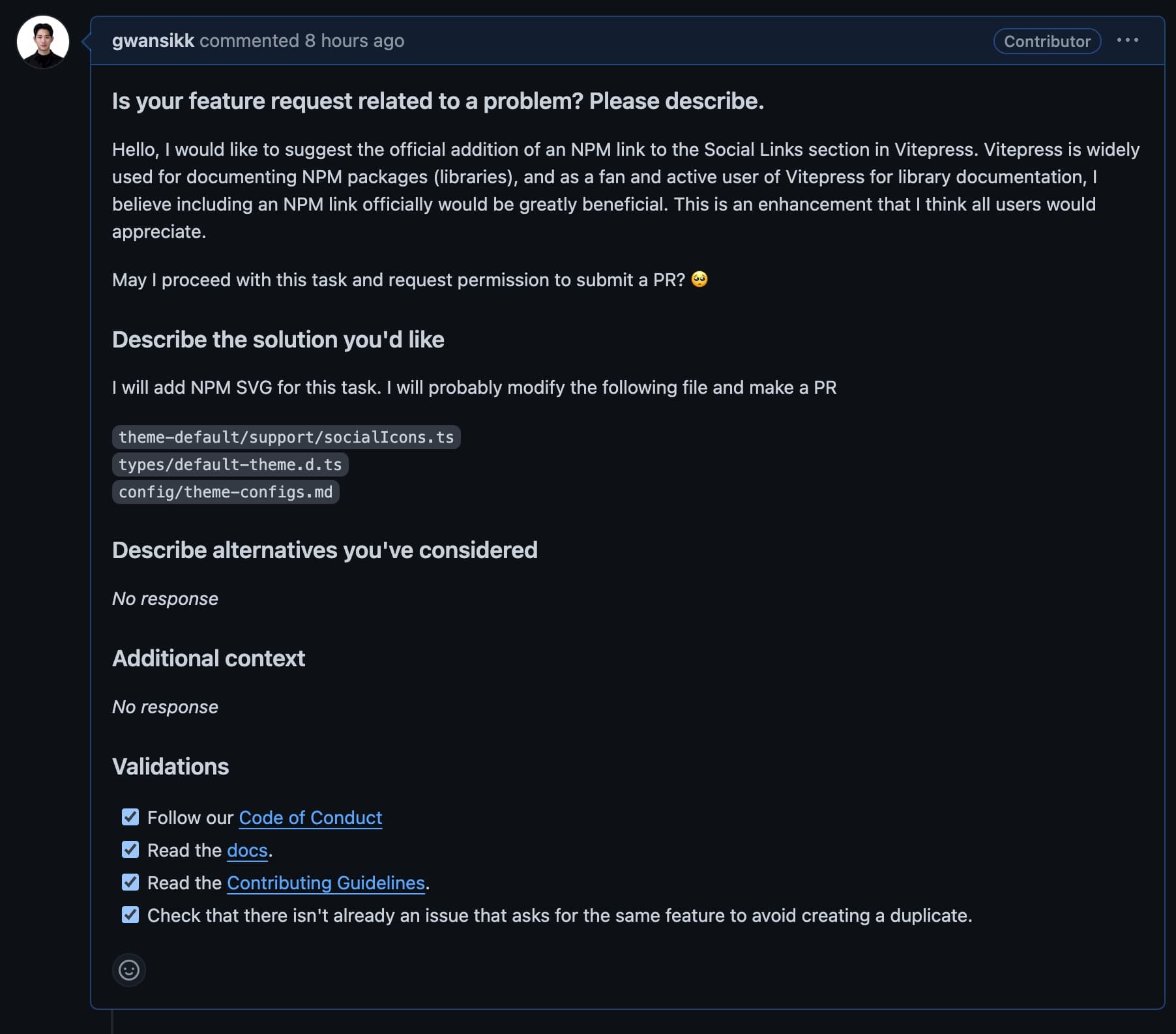This screenshot has height=1034, width=1176.
Task: Click the 'Describe the solution you'd like' heading
Action: click(278, 340)
